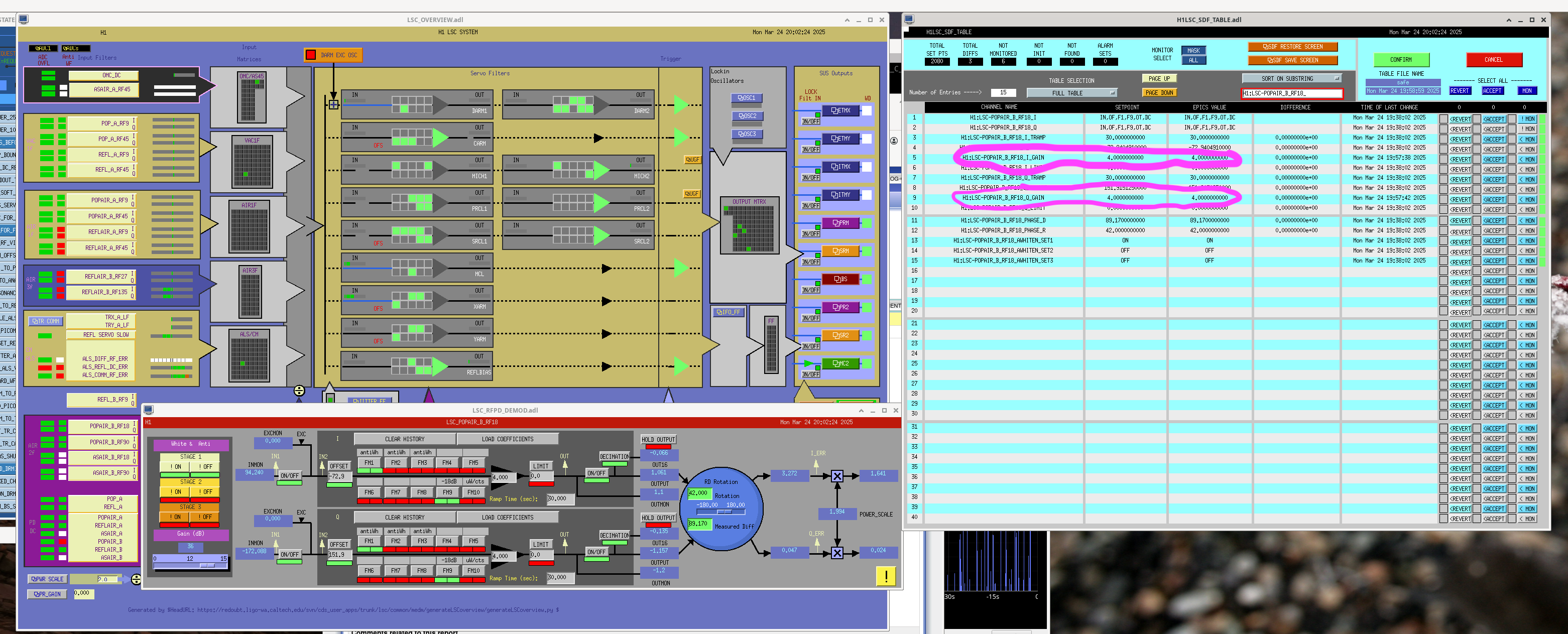
Task: Click the red CANCEL button
Action: [x=1494, y=60]
